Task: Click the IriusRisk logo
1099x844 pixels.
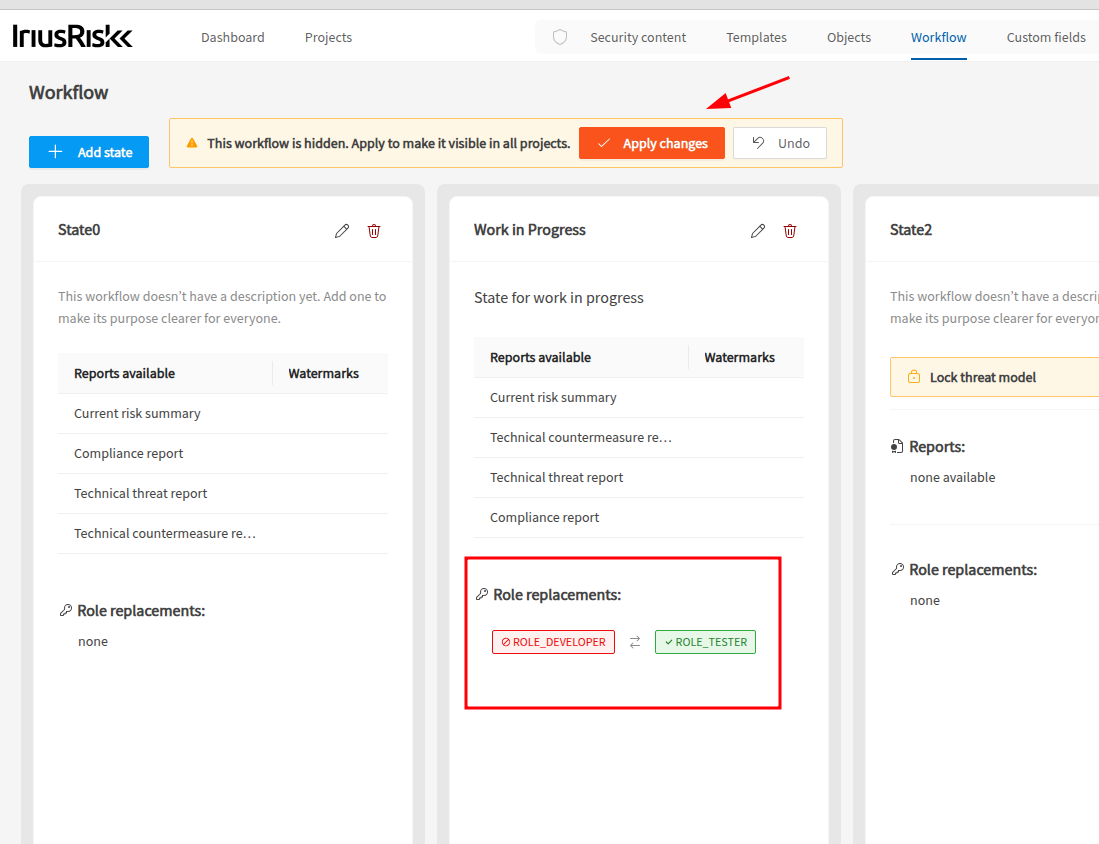Action: (72, 36)
